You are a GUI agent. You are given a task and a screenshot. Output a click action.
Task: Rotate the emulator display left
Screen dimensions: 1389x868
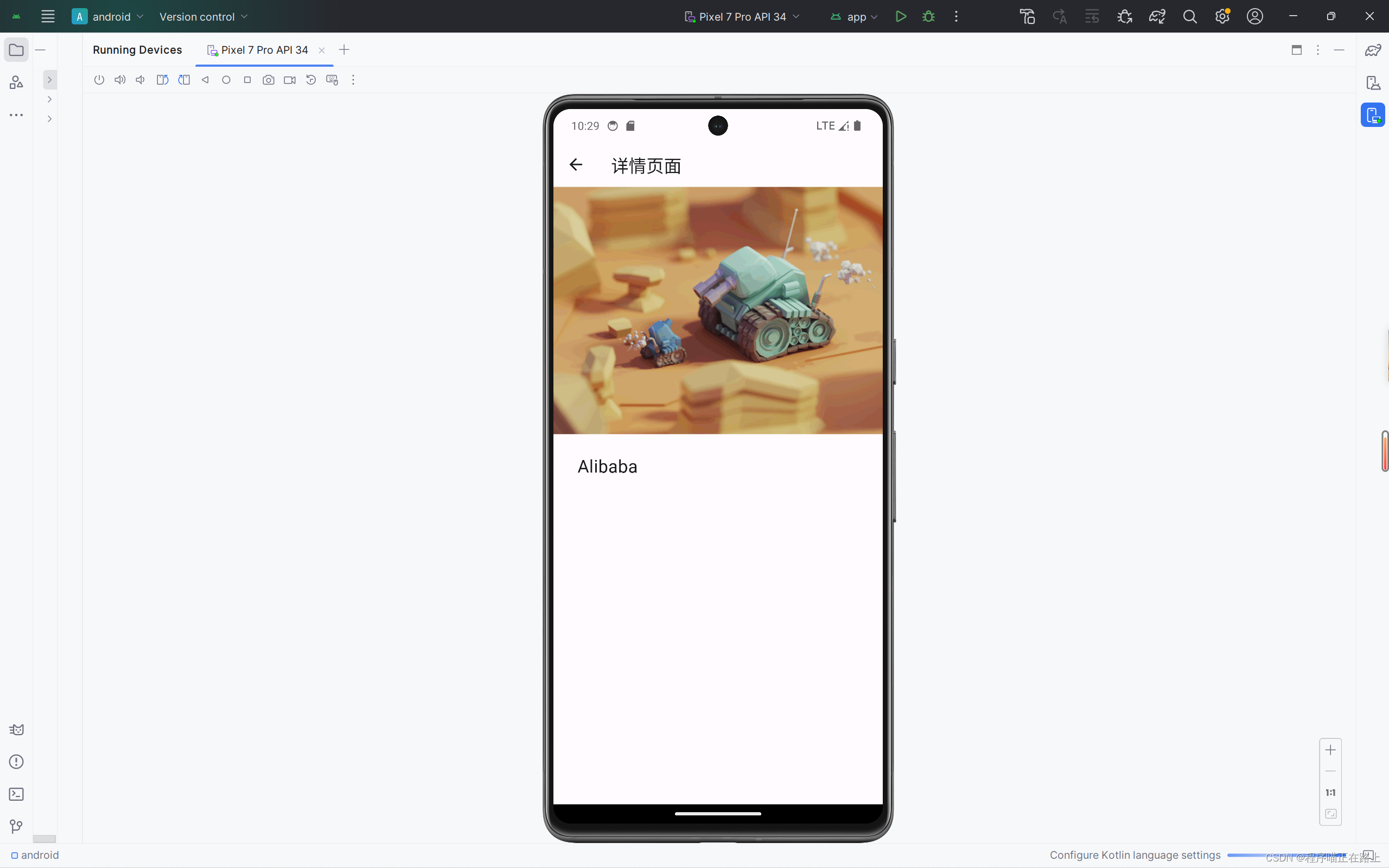(x=162, y=80)
